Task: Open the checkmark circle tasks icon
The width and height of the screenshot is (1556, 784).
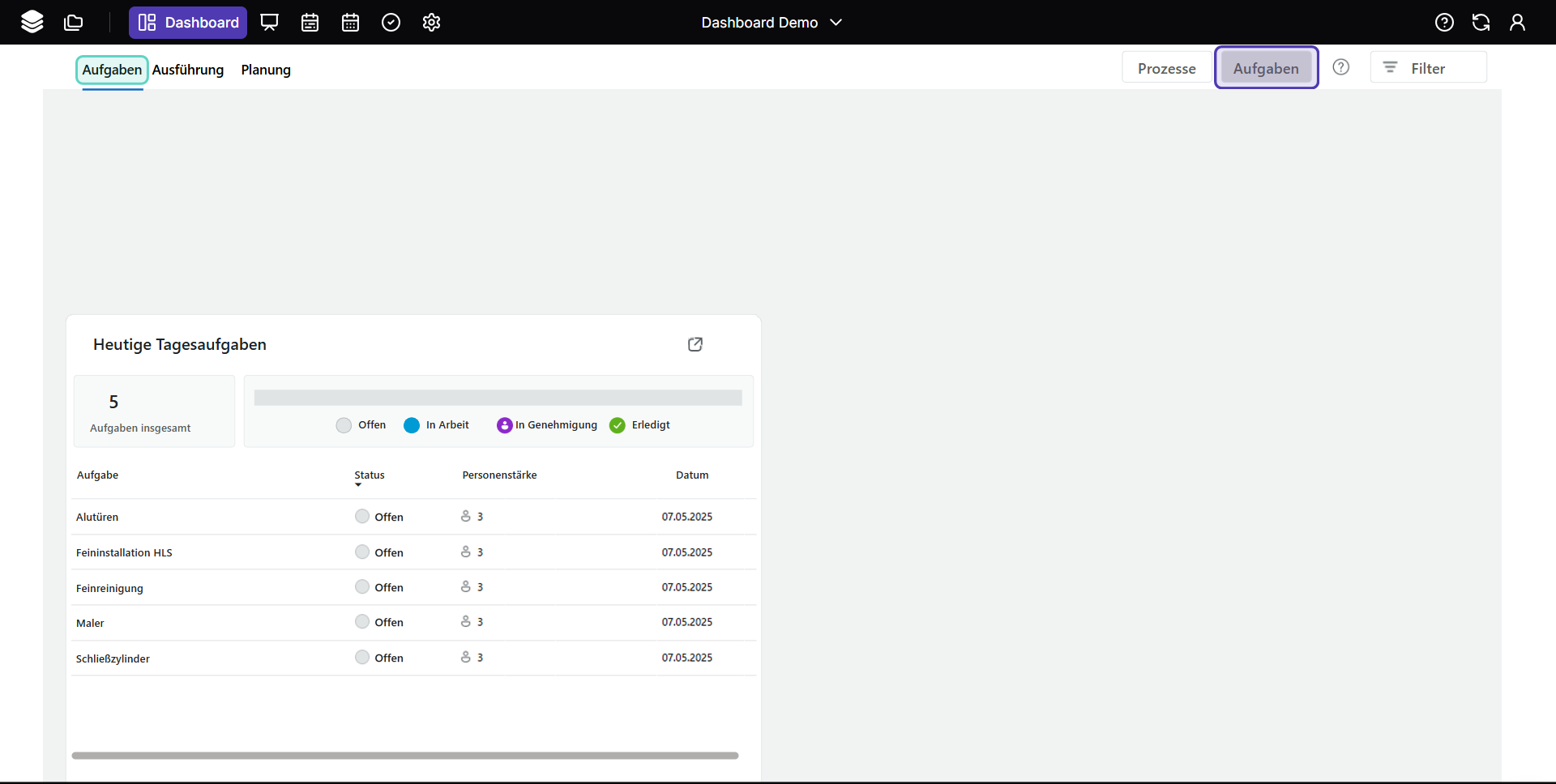Action: [391, 22]
